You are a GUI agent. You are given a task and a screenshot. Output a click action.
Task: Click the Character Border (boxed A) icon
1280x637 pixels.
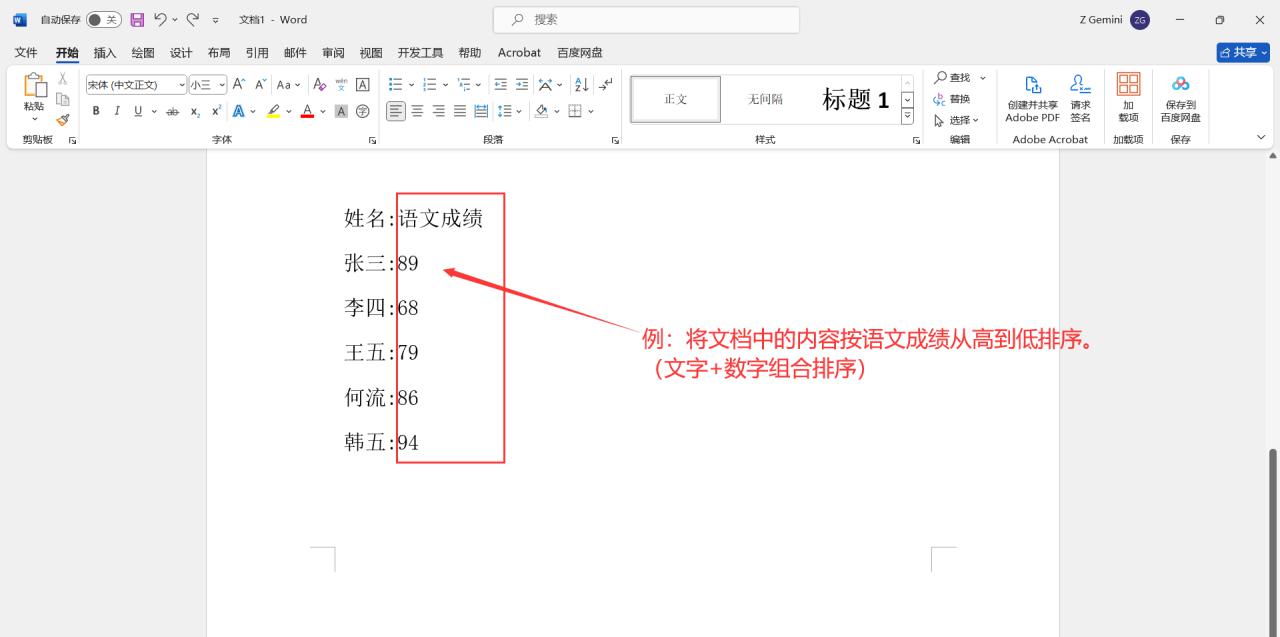363,85
